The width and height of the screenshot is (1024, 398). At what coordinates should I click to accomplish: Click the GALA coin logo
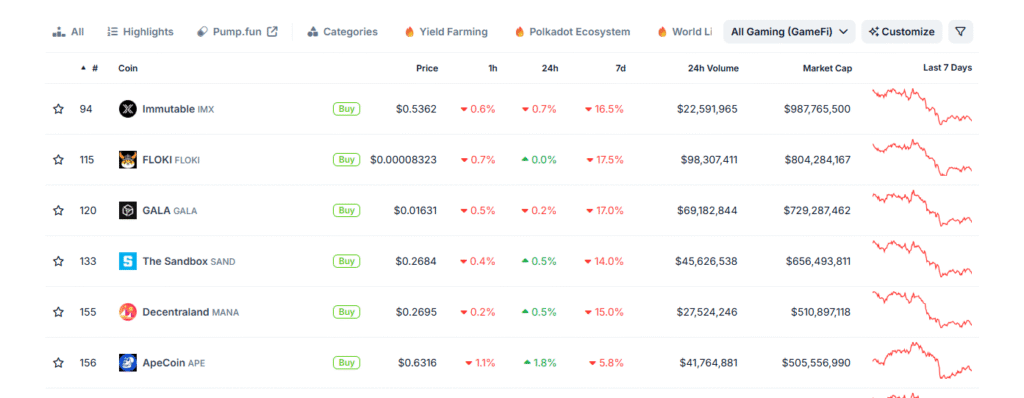128,210
